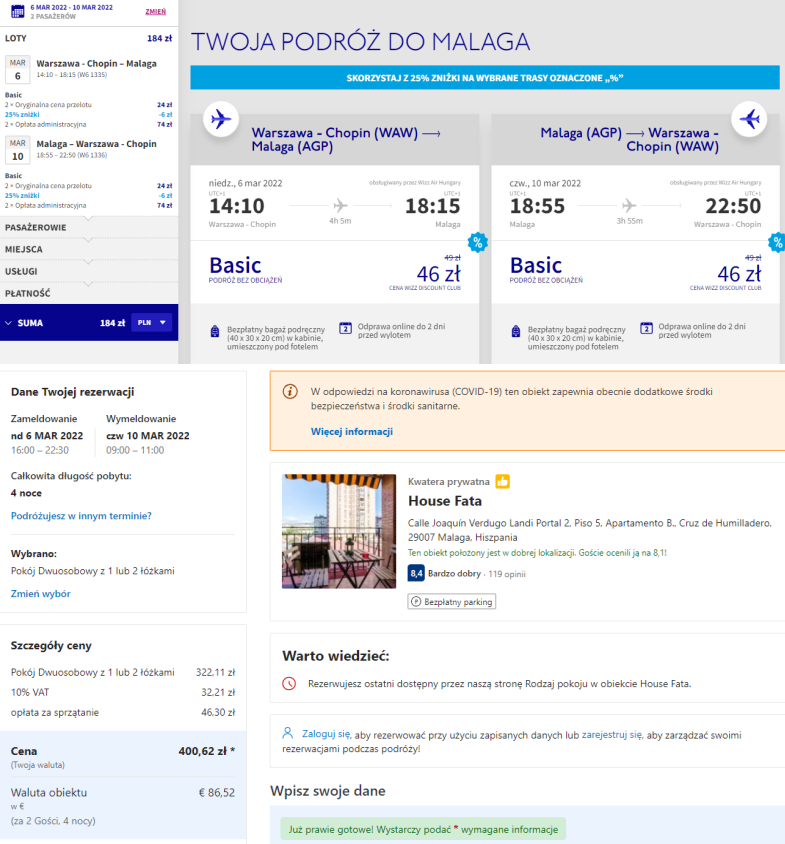The width and height of the screenshot is (785, 844).
Task: Click Warszawa - Chopin – Malaga flight row
Action: (96, 64)
